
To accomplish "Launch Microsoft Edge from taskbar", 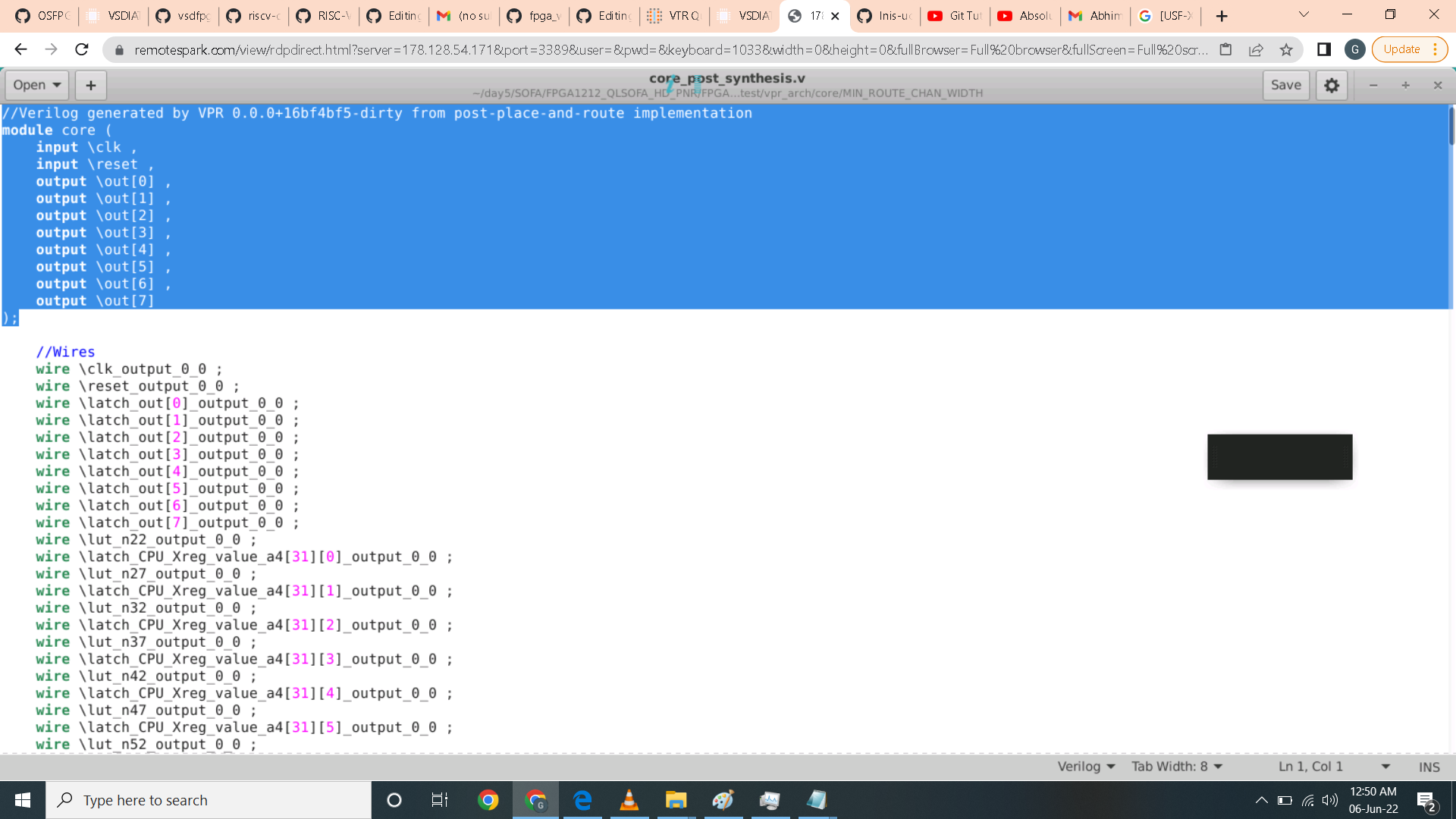I will 582,800.
